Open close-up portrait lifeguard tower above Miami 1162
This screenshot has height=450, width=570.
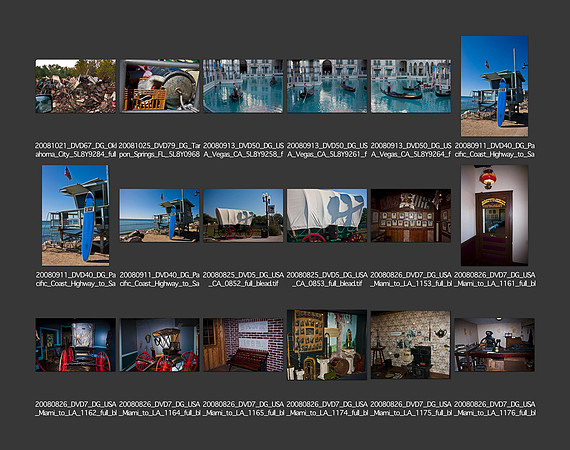(x=76, y=216)
